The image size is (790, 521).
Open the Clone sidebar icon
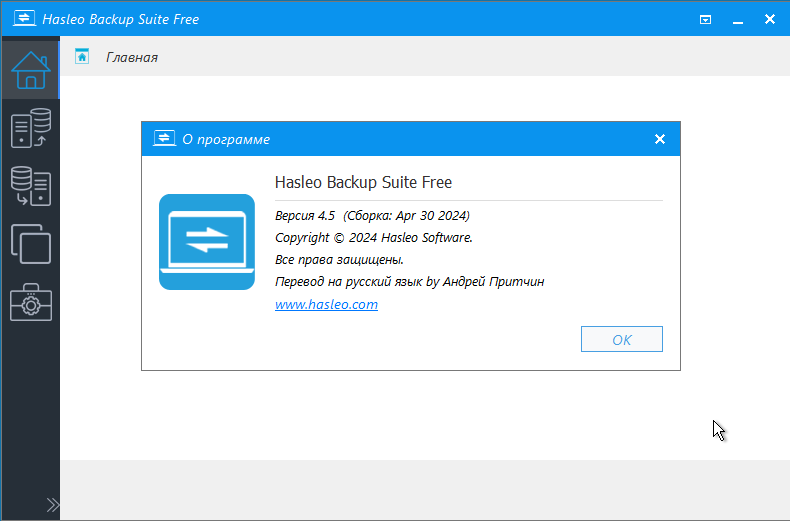pyautogui.click(x=31, y=244)
